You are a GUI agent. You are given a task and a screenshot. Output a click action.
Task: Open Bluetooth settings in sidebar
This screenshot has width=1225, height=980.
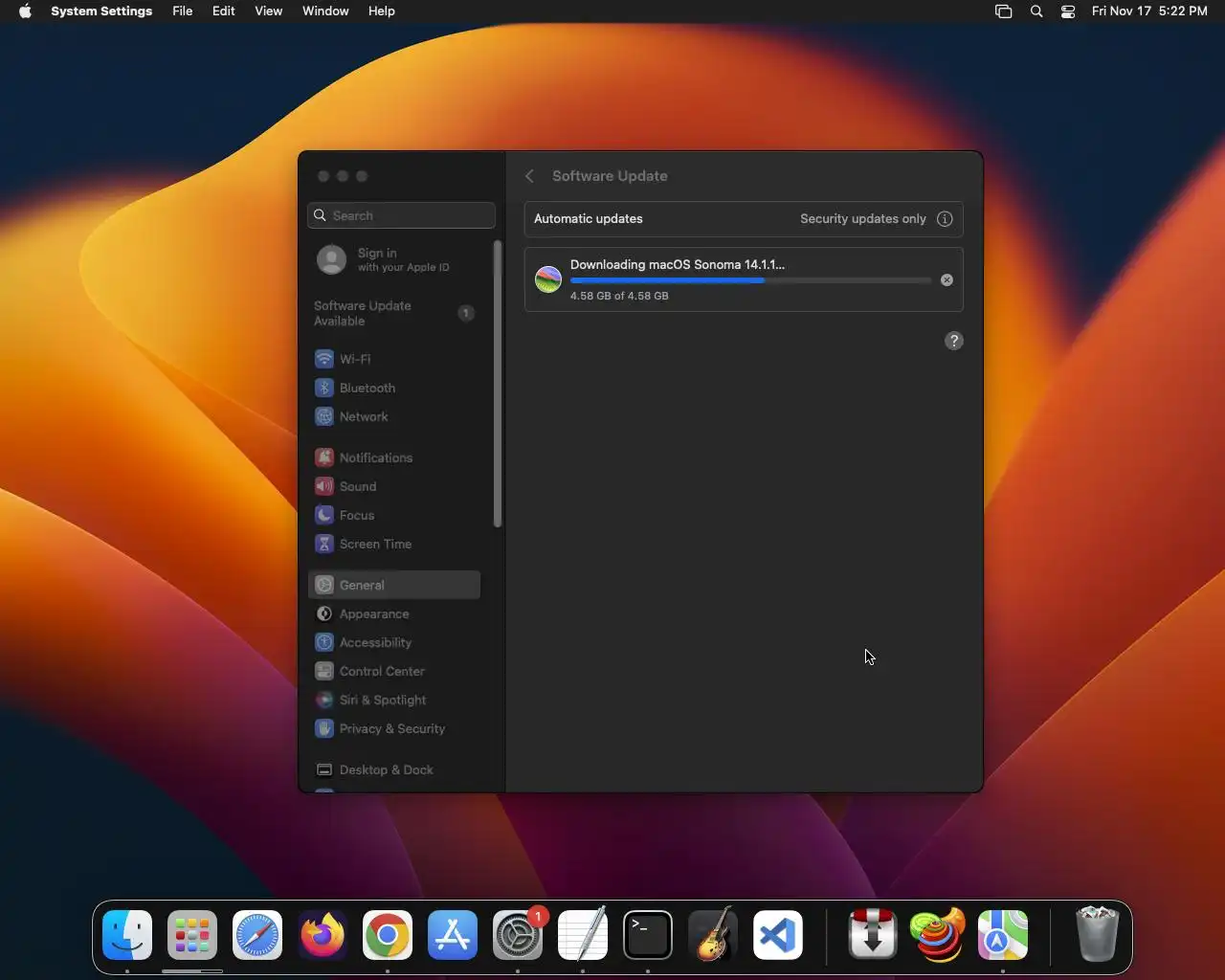[393, 388]
